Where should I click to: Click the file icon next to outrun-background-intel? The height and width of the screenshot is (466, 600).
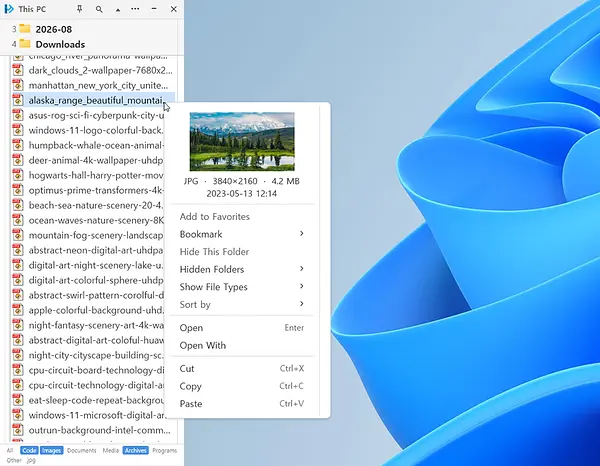click(18, 430)
